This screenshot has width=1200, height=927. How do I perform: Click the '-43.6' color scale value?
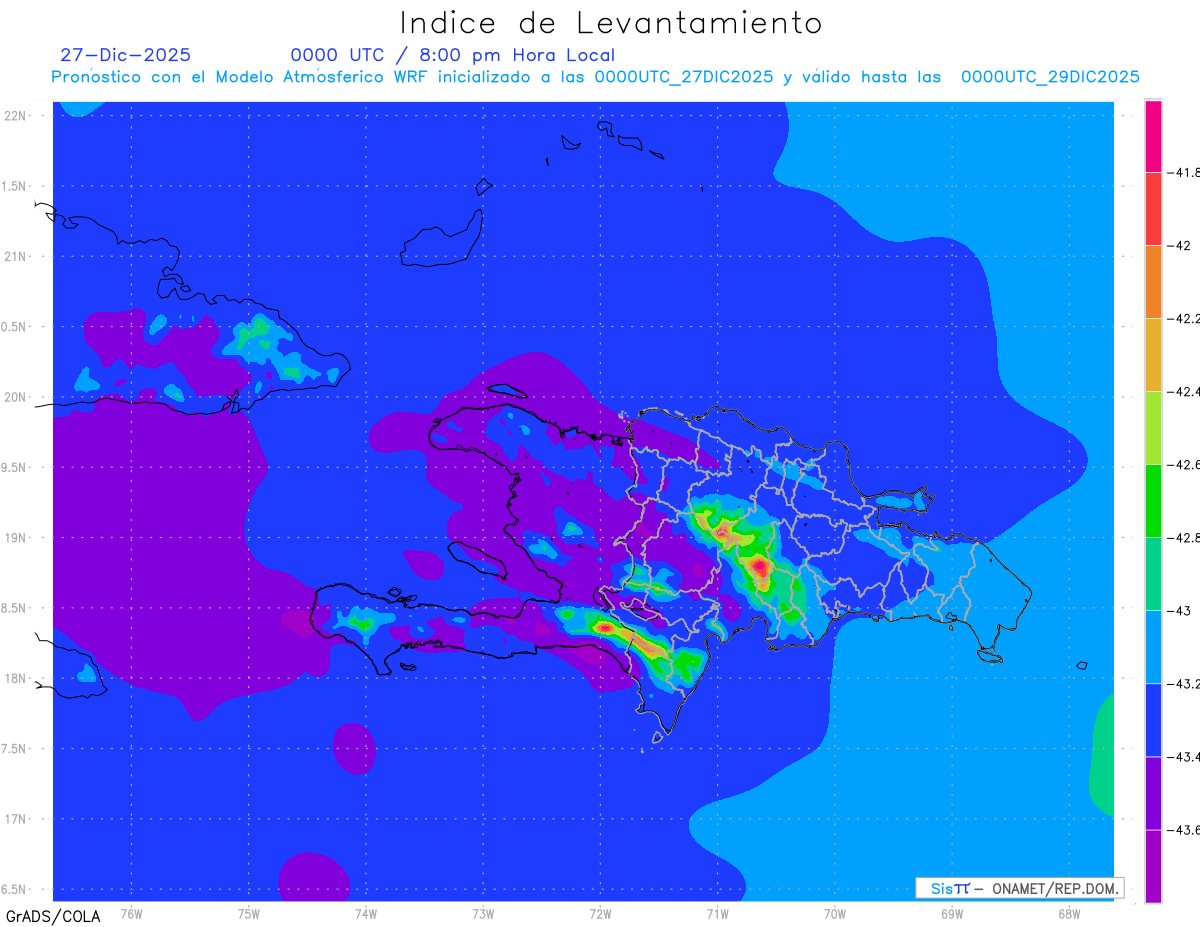pos(1186,829)
